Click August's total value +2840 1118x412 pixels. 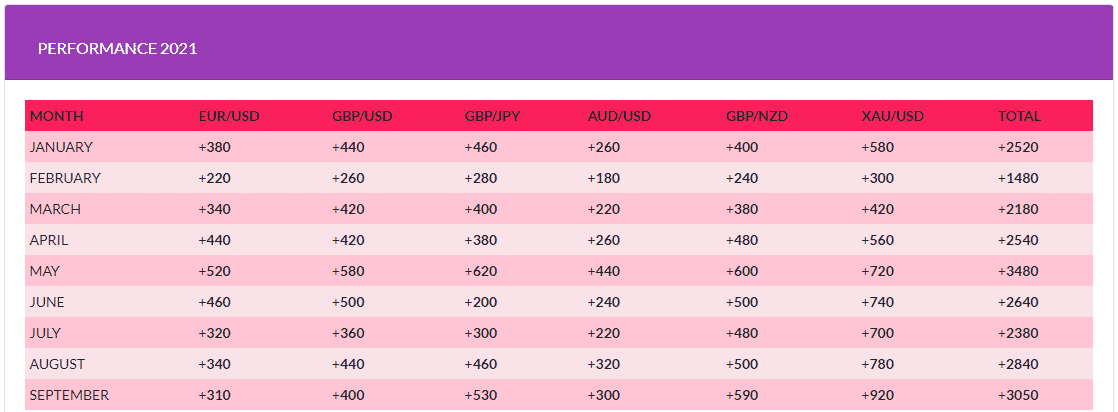[x=1018, y=364]
